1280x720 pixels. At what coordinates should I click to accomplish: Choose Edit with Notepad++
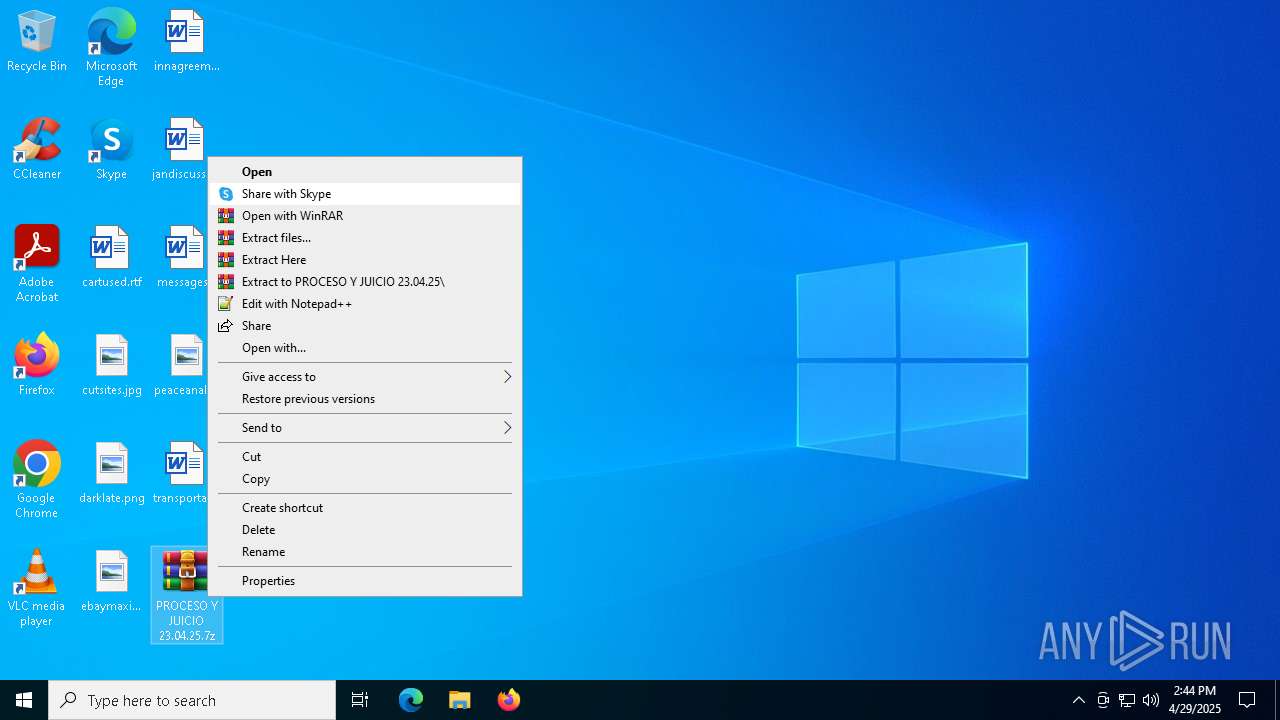(365, 304)
